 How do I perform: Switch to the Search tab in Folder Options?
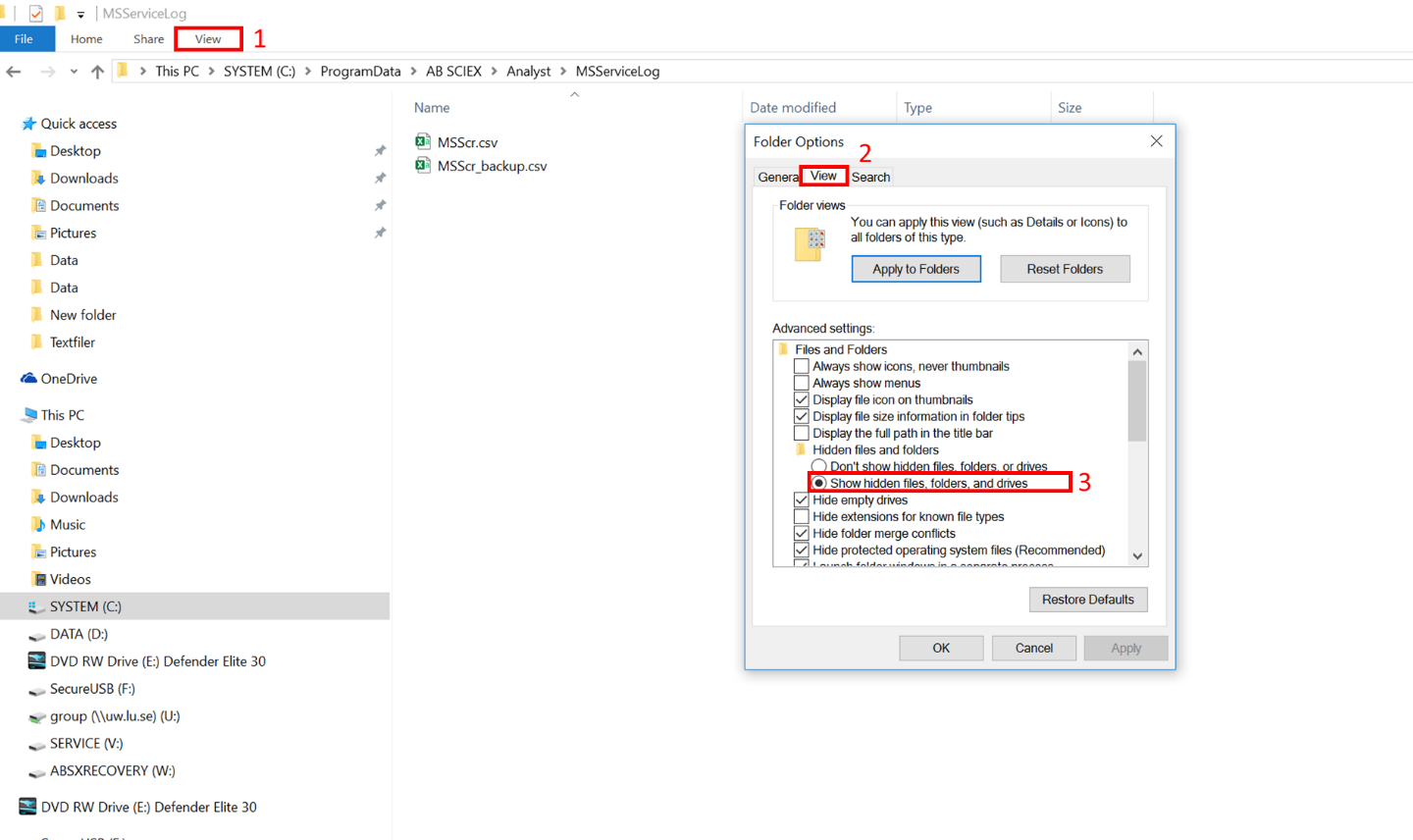click(x=870, y=177)
